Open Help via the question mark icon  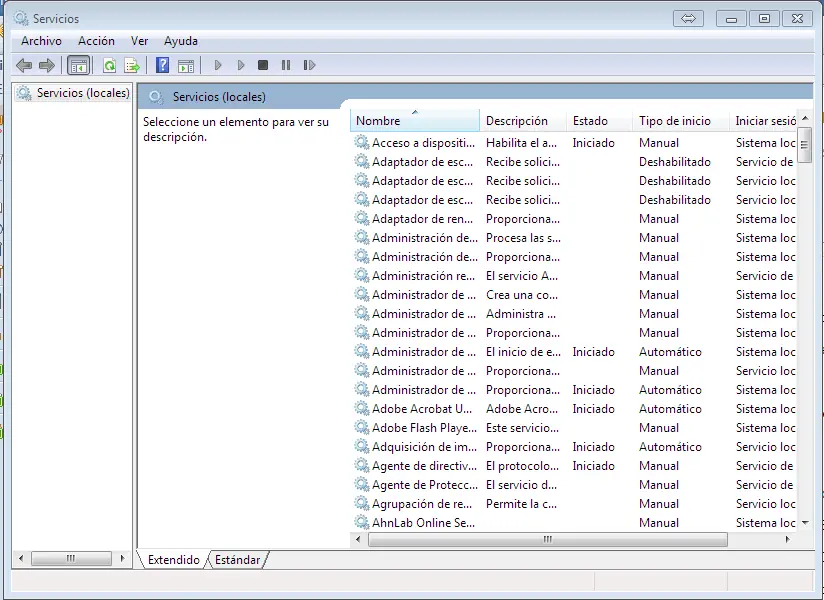point(162,65)
